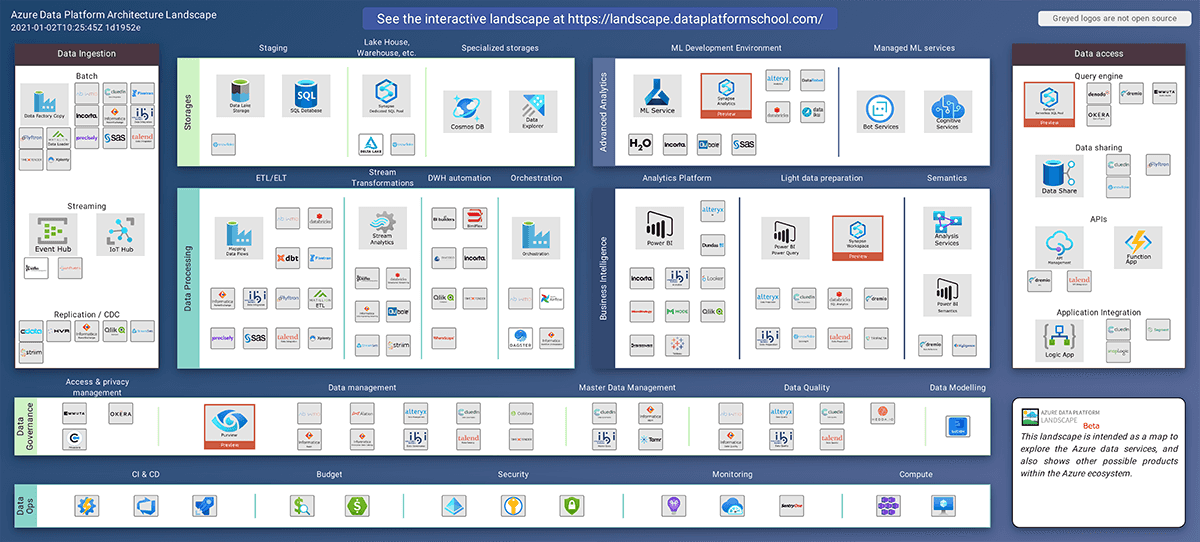Click the yellow key Security icon
1200x542 pixels.
(514, 506)
